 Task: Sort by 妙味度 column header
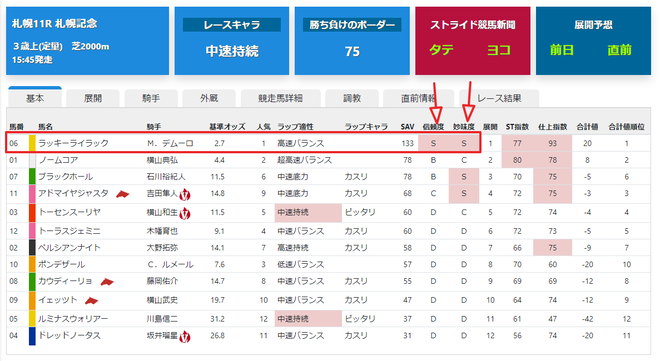(x=464, y=127)
